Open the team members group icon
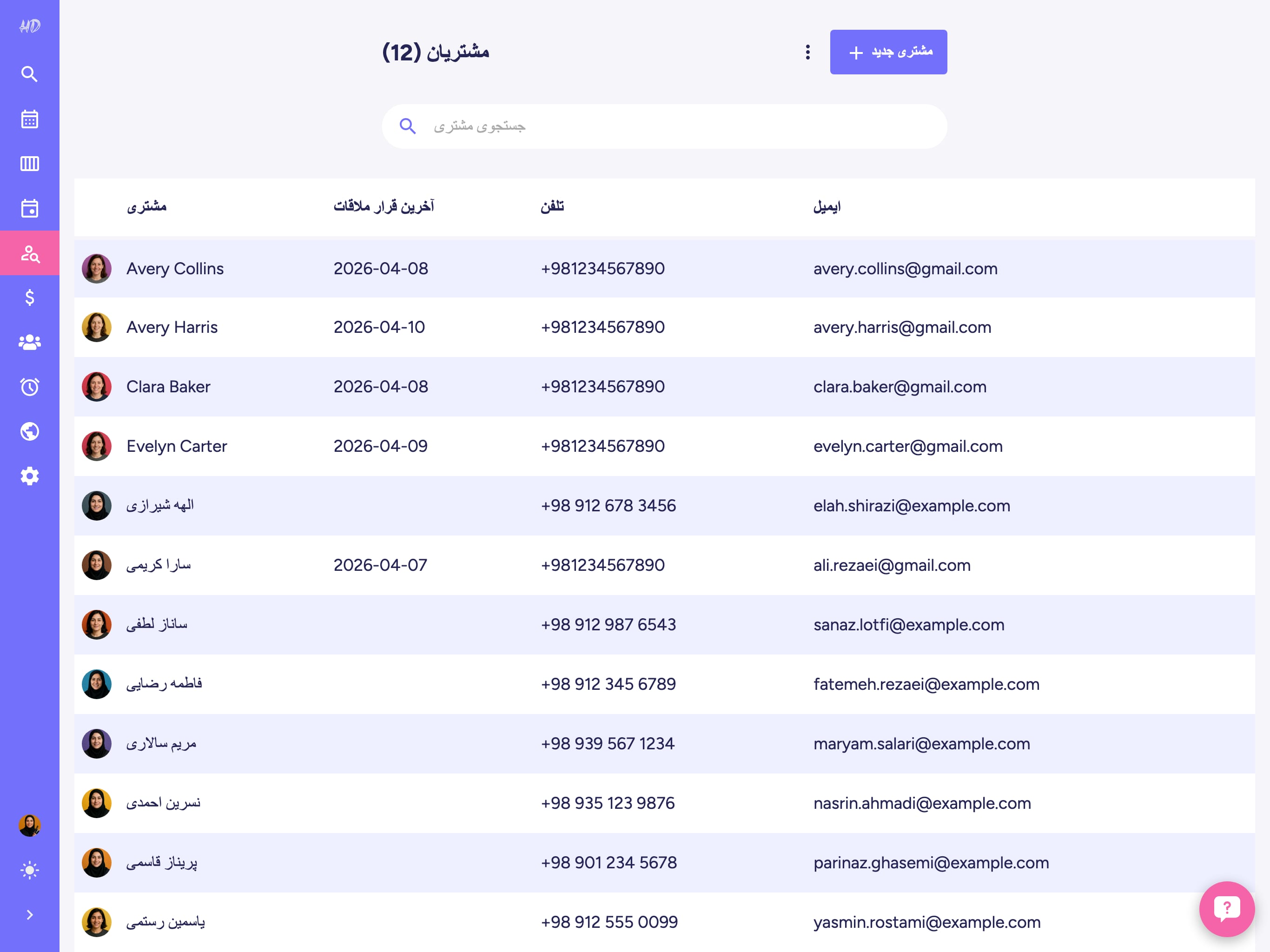This screenshot has height=952, width=1270. click(x=29, y=342)
